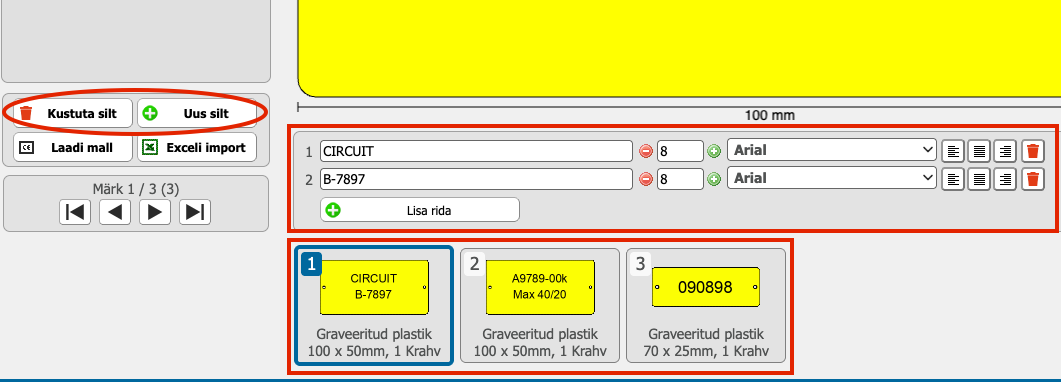Click the 100 mm dimension label

(769, 116)
